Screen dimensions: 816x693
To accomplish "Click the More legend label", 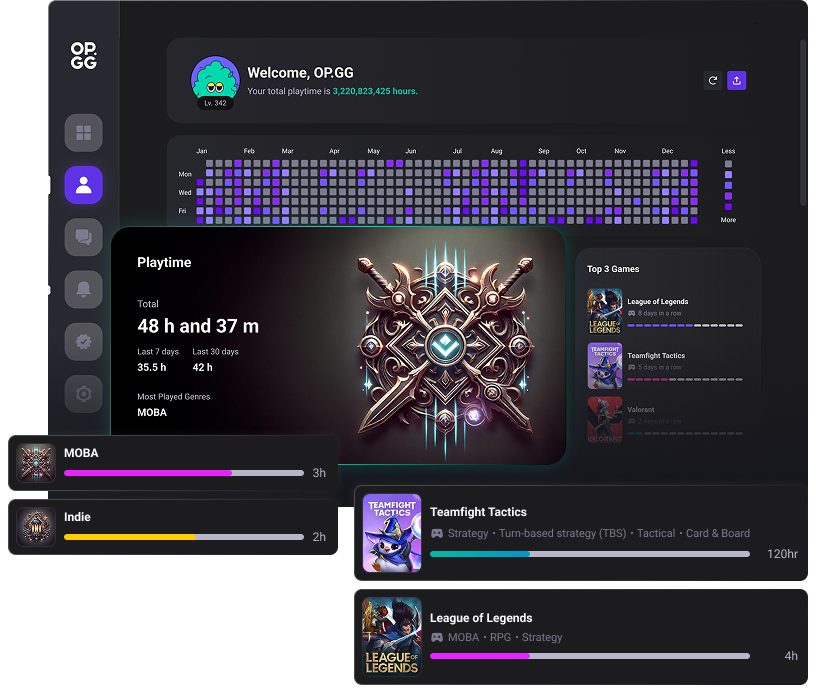I will pos(728,220).
